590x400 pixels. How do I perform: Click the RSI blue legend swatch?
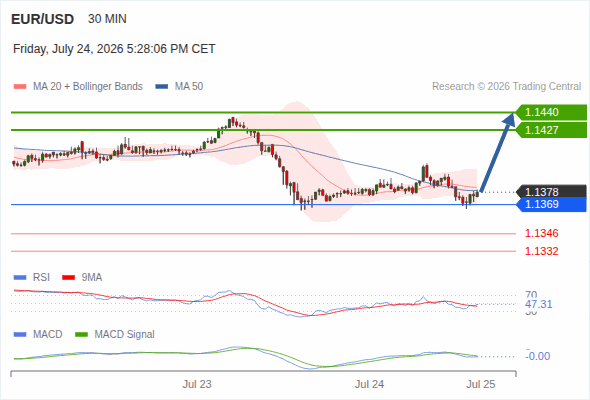pyautogui.click(x=20, y=278)
